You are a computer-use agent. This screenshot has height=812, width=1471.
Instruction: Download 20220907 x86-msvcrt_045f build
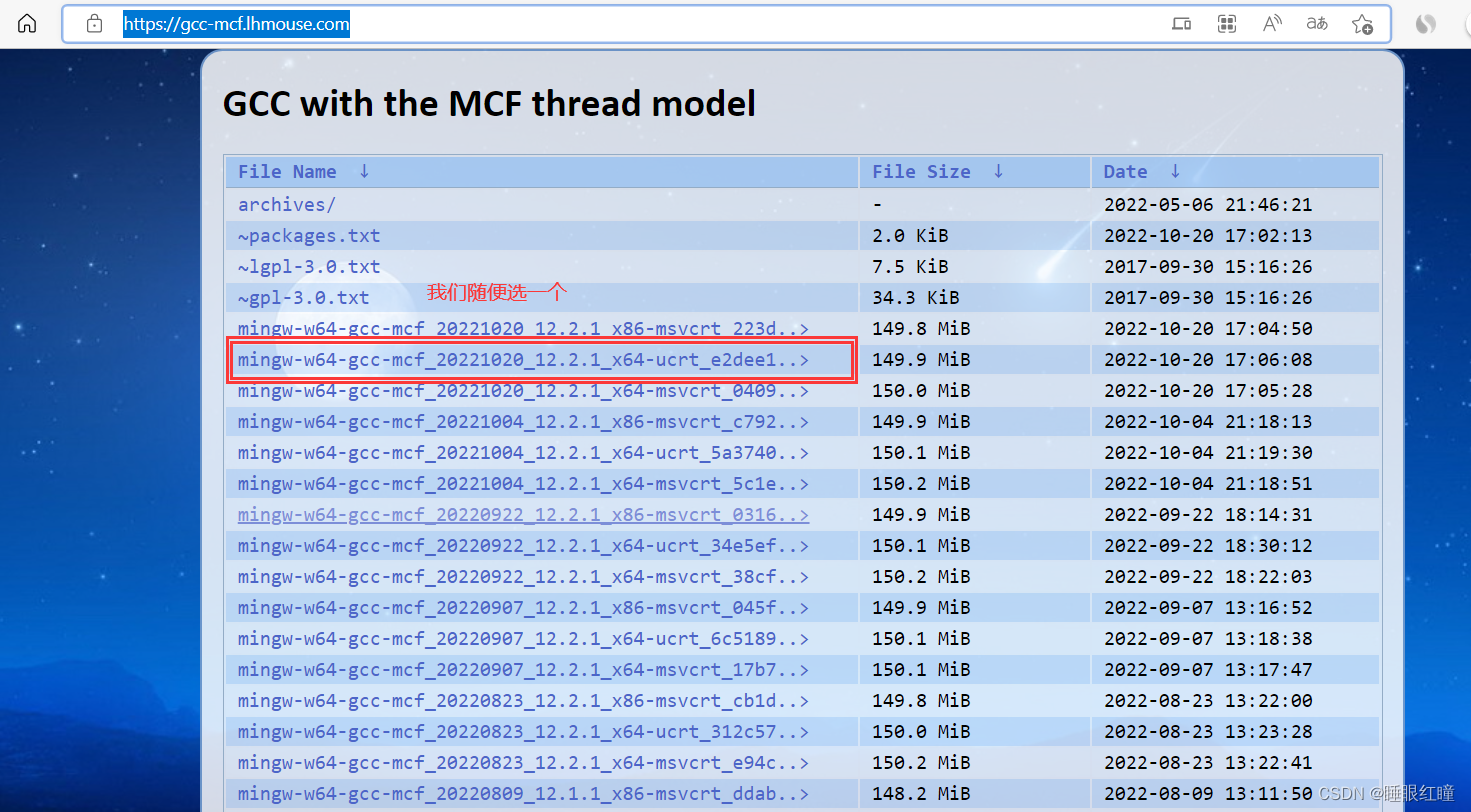(523, 607)
